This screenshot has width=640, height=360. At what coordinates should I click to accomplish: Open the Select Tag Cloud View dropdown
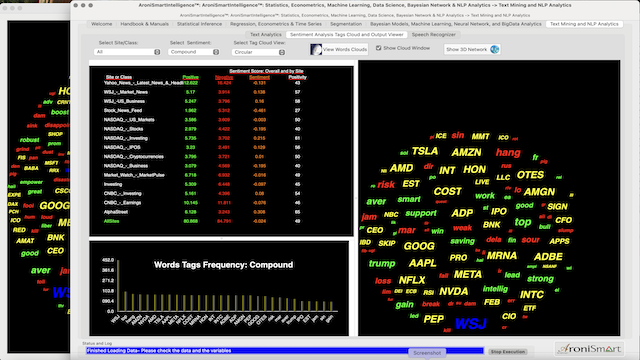click(258, 52)
